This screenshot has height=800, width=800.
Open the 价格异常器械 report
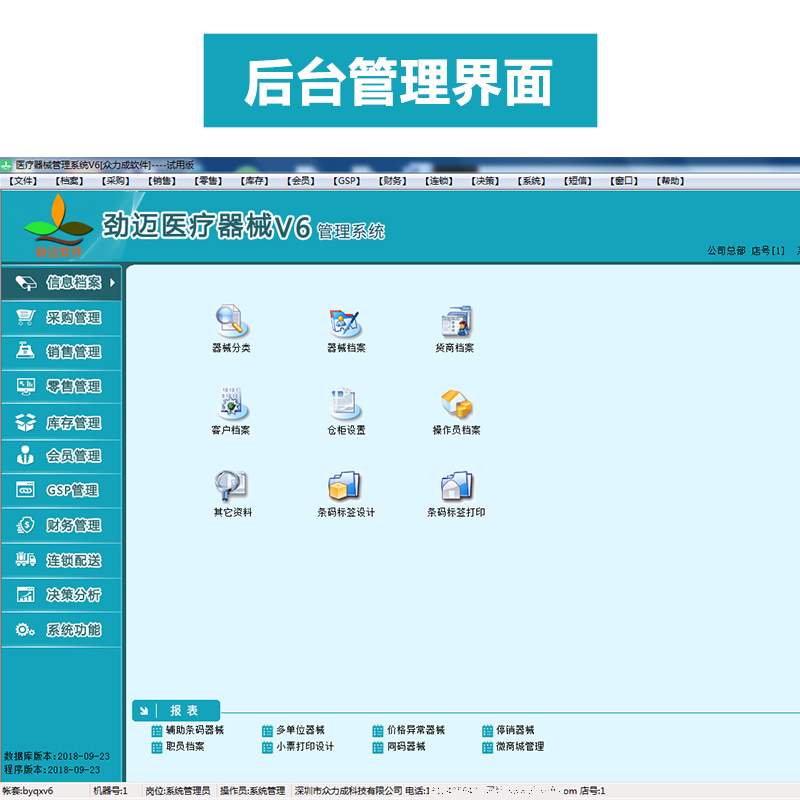[409, 730]
